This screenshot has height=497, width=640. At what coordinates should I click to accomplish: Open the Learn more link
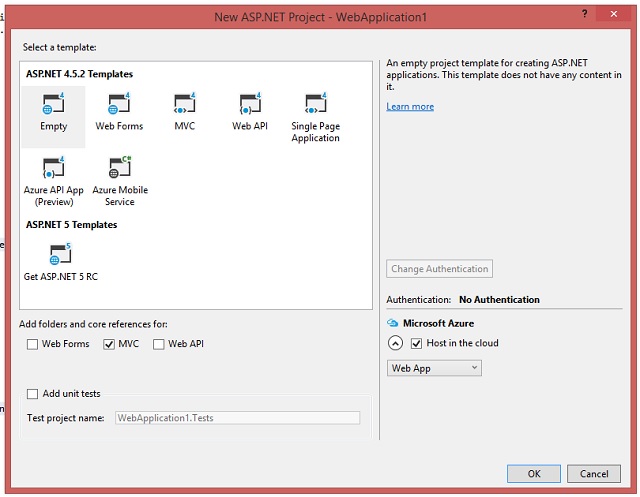[410, 106]
